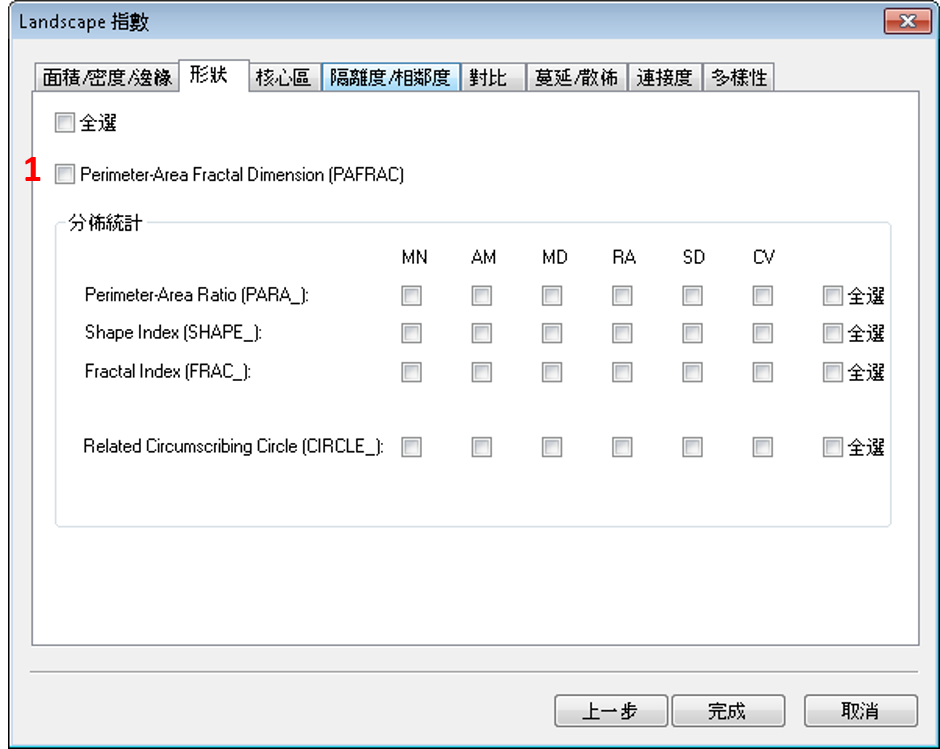Check AM for Fractal Index
940x749 pixels.
tap(481, 372)
